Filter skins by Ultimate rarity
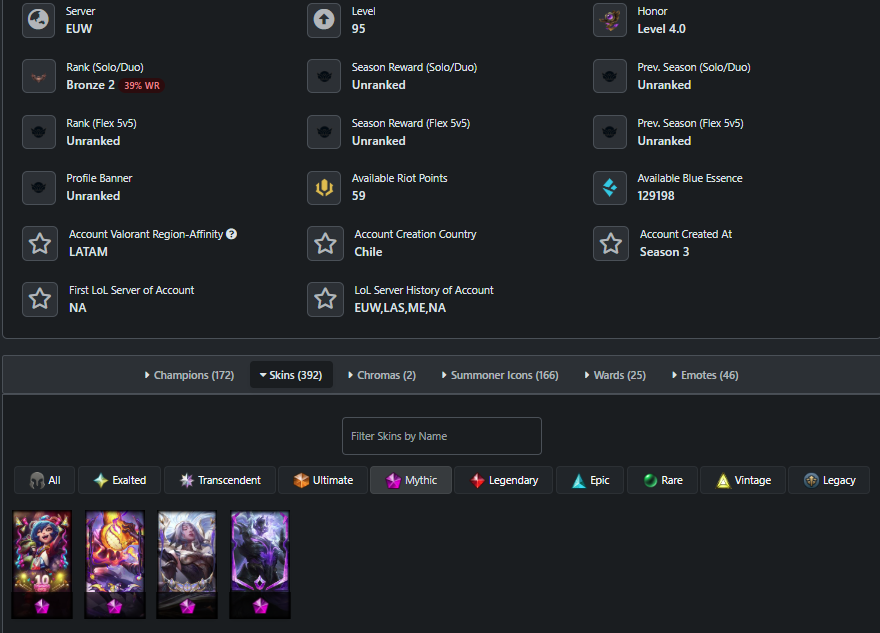 coord(323,480)
